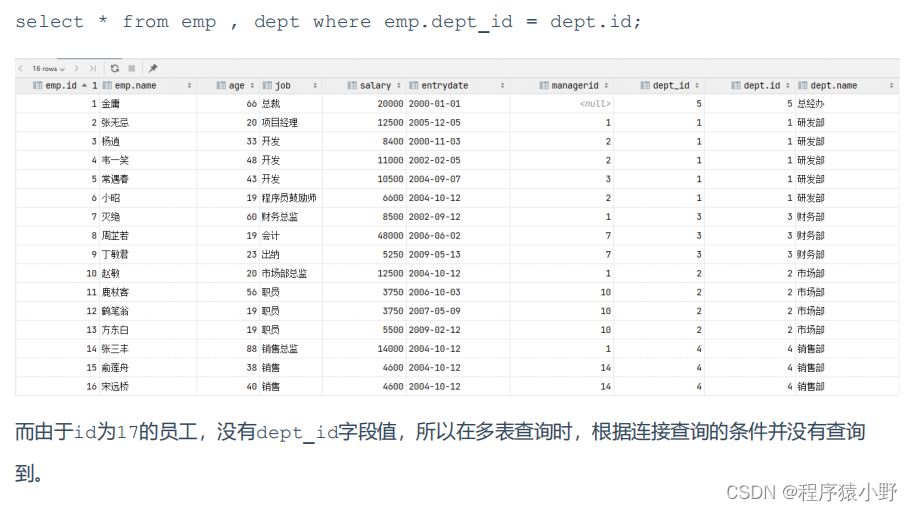This screenshot has width=912, height=511.
Task: Select the entrydate column header
Action: click(444, 86)
